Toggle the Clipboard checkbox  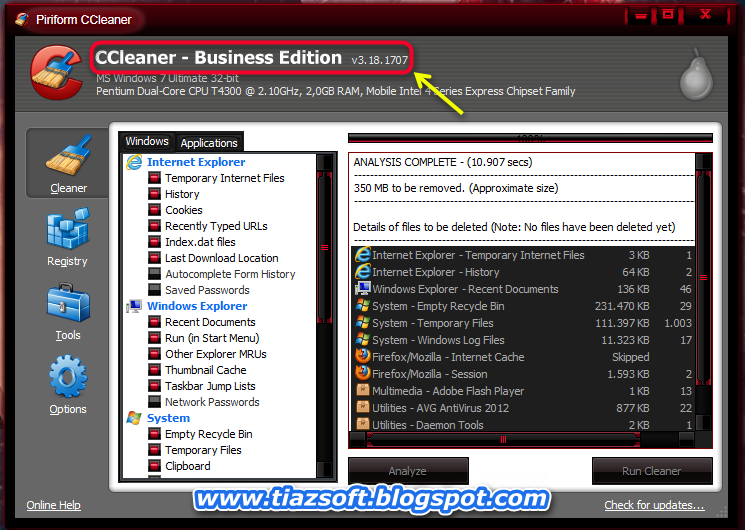[154, 466]
